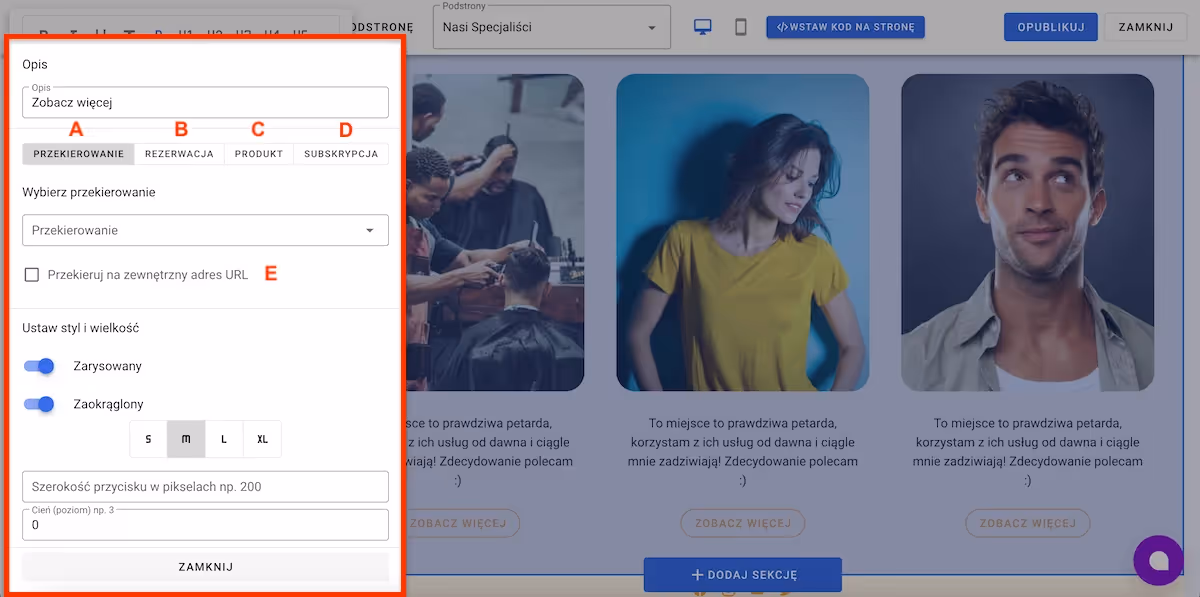Switch to desktop preview icon
This screenshot has width=1200, height=597.
coord(703,27)
